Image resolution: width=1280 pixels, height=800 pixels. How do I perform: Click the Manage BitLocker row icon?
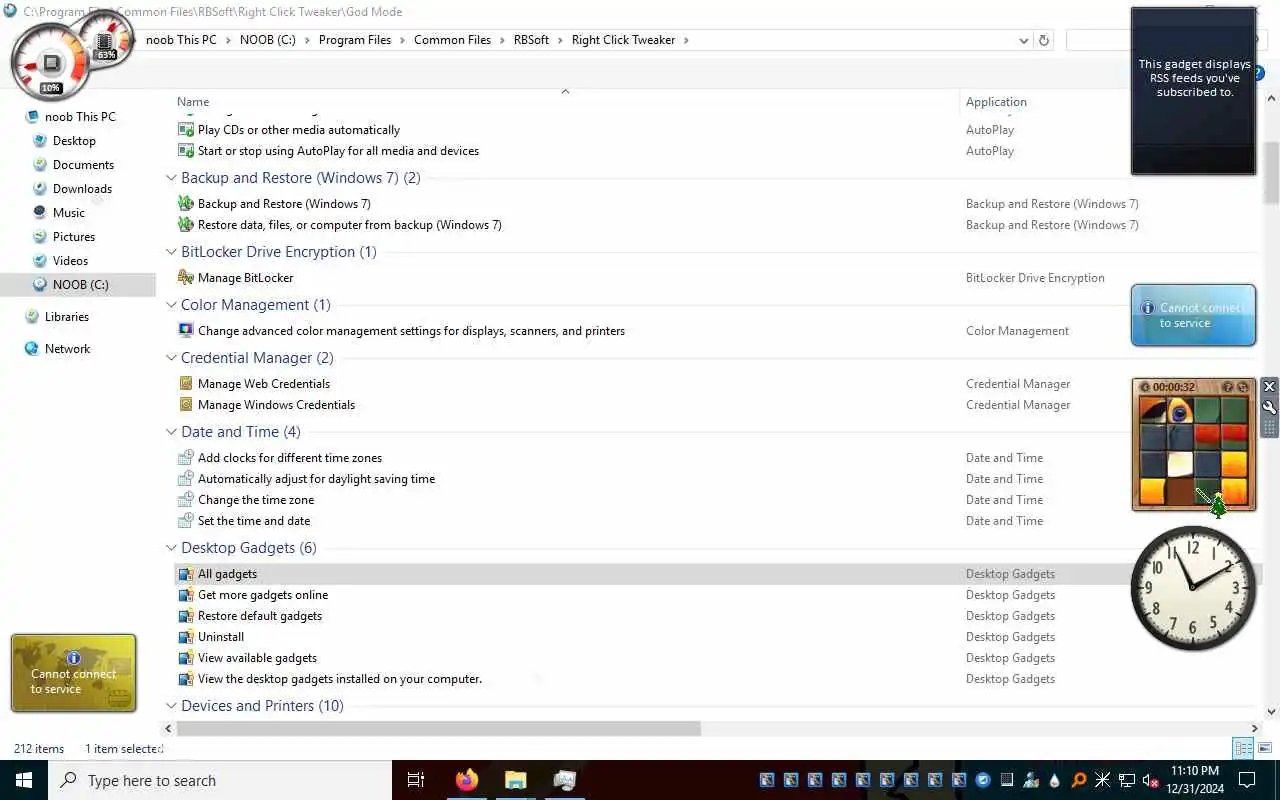tap(186, 278)
